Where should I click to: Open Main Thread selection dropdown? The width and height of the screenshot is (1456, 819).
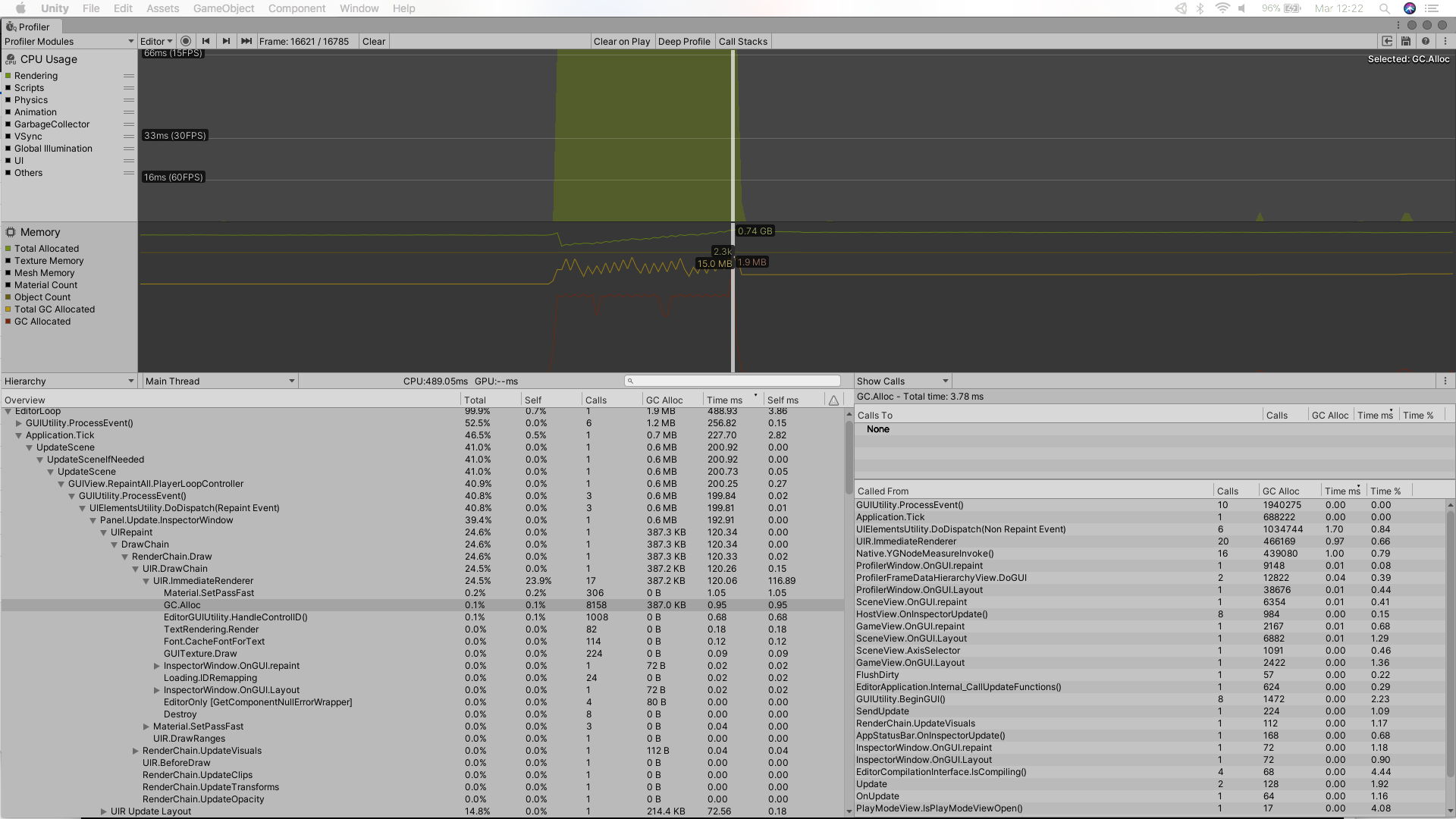click(x=220, y=381)
